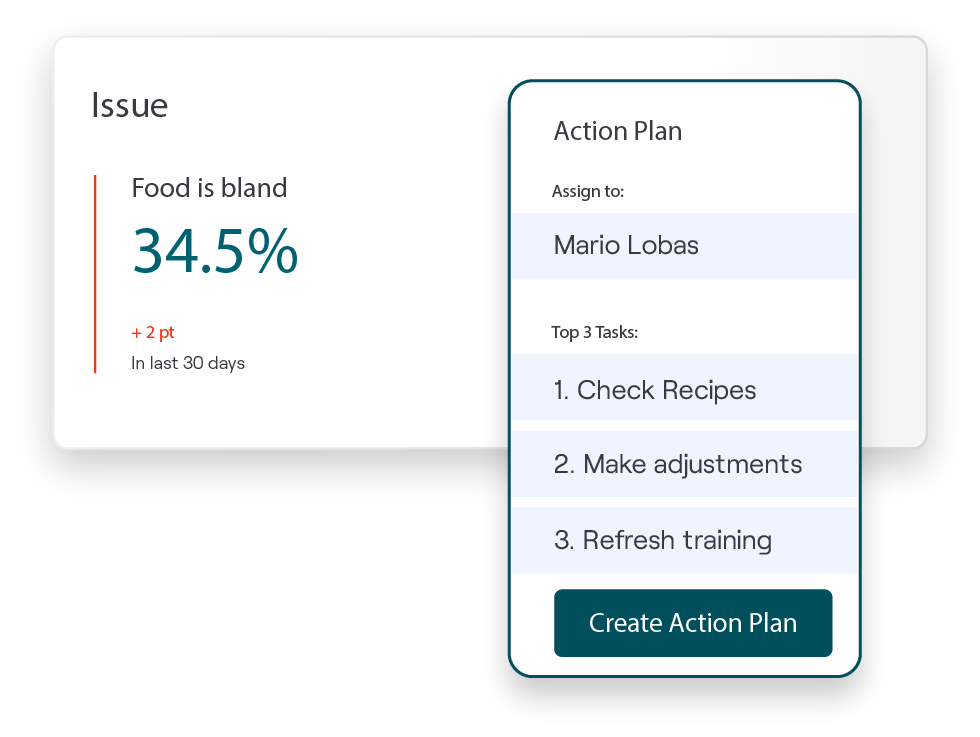Click empty space right of Issue heading
The image size is (980, 737).
[330, 106]
